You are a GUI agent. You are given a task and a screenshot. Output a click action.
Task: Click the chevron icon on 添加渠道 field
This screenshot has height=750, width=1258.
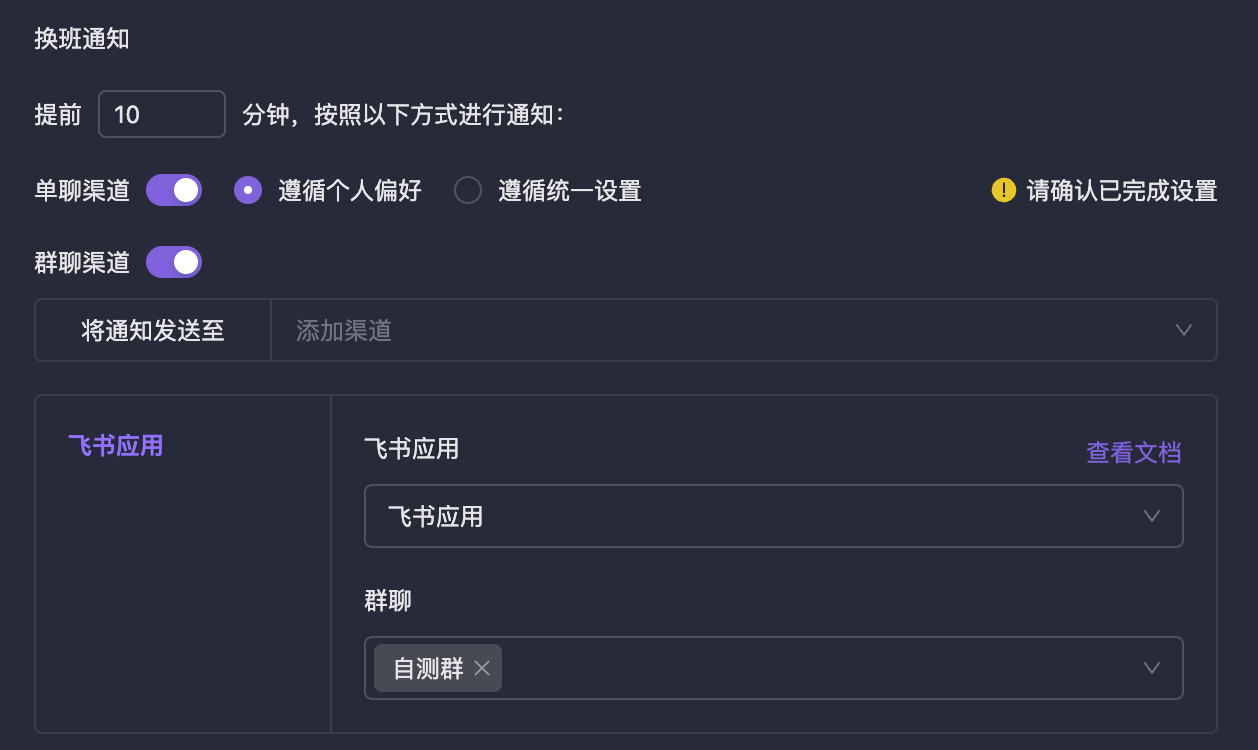click(x=1184, y=330)
